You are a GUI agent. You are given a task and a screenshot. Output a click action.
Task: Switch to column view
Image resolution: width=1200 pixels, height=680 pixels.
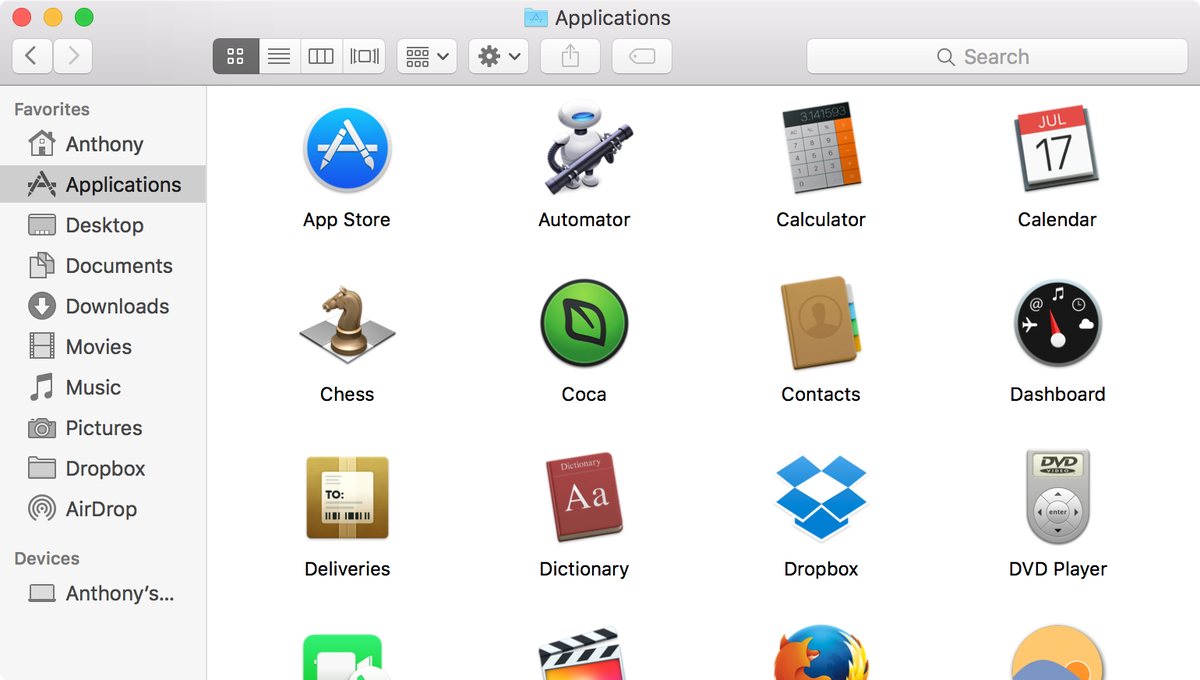point(321,56)
